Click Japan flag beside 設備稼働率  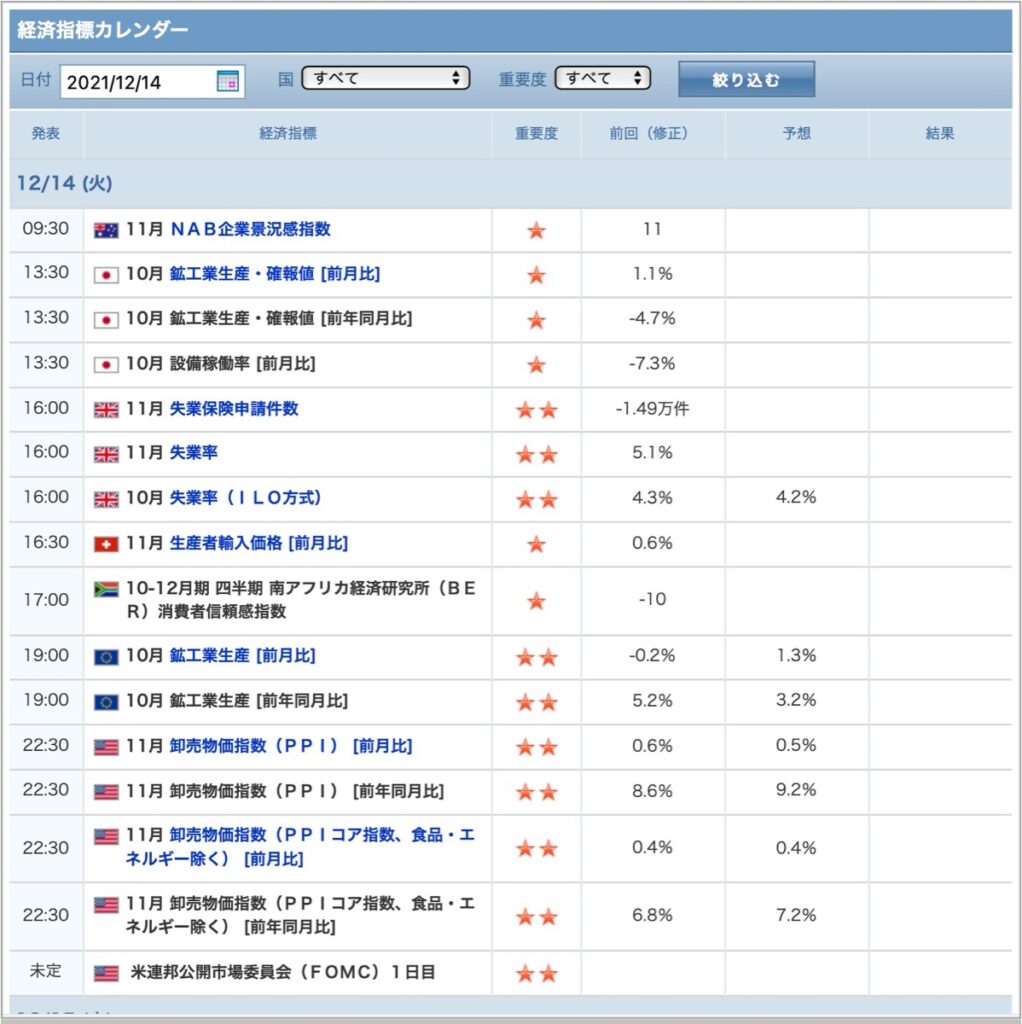106,365
